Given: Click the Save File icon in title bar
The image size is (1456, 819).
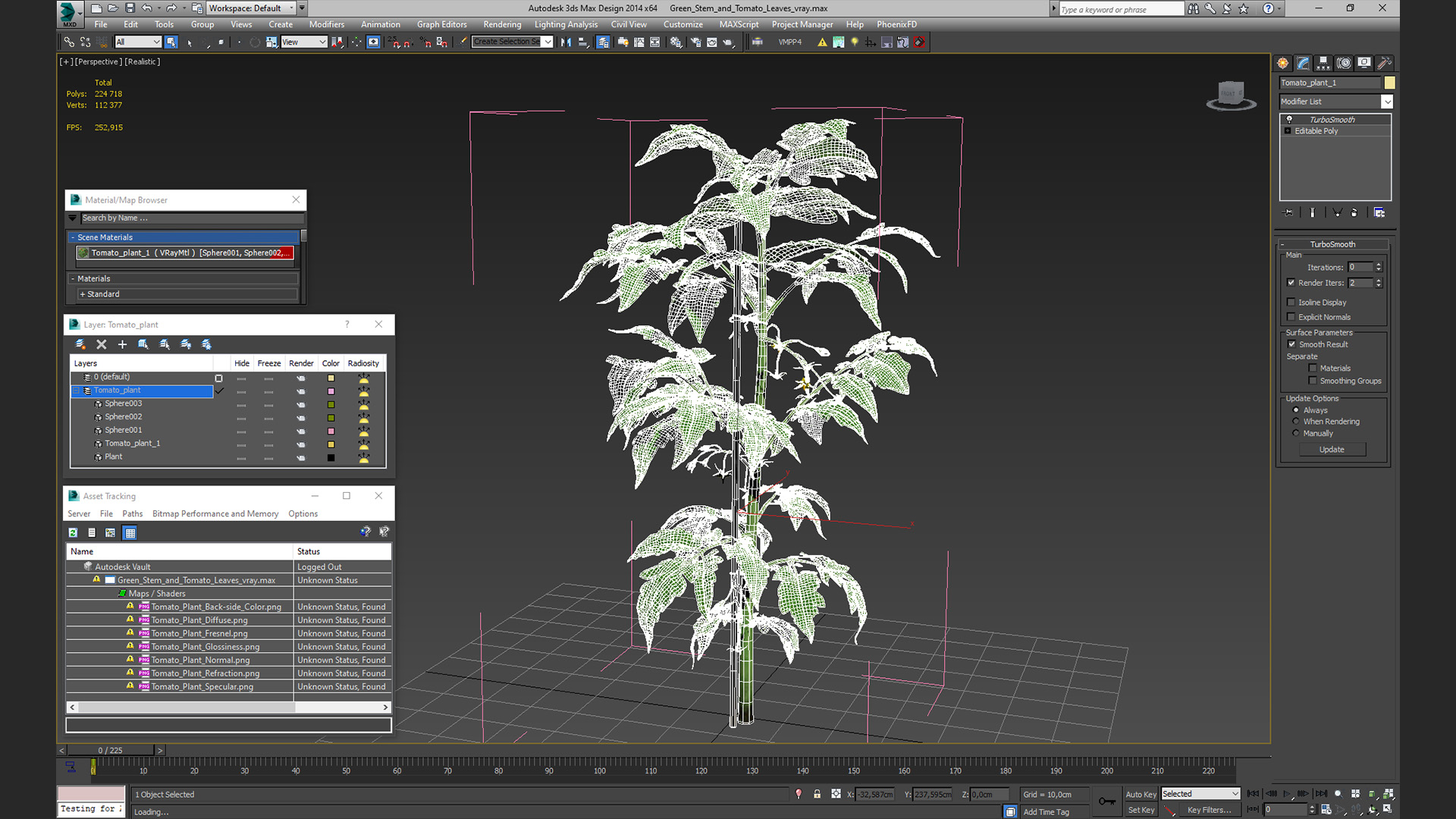Looking at the screenshot, I should coord(130,8).
